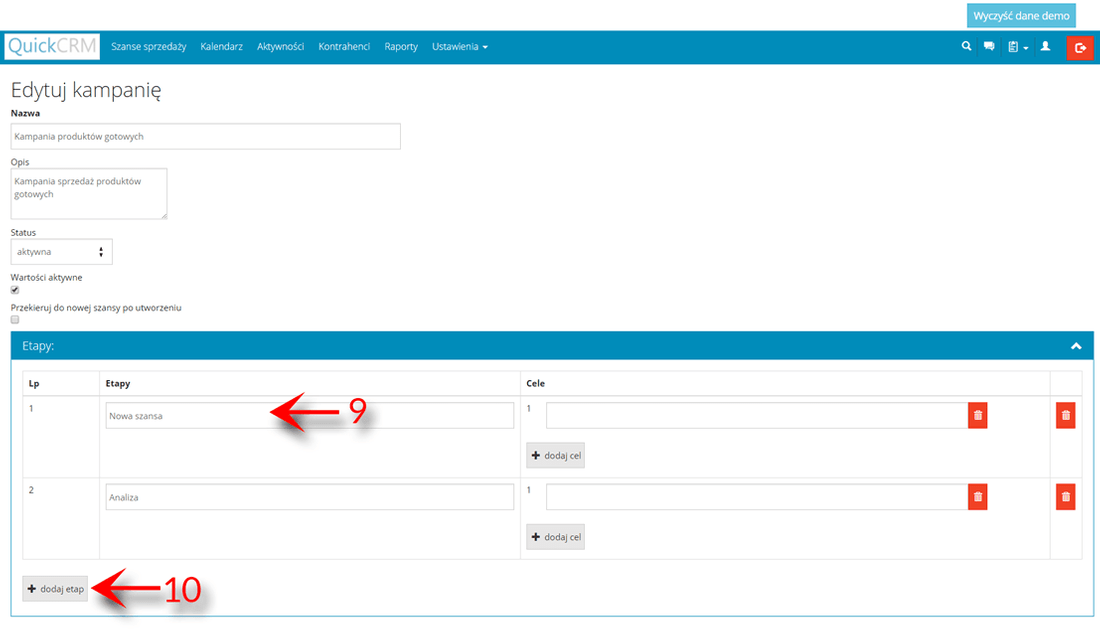Image resolution: width=1100 pixels, height=629 pixels.
Task: Click the Nazwa campaign name field
Action: coord(205,136)
